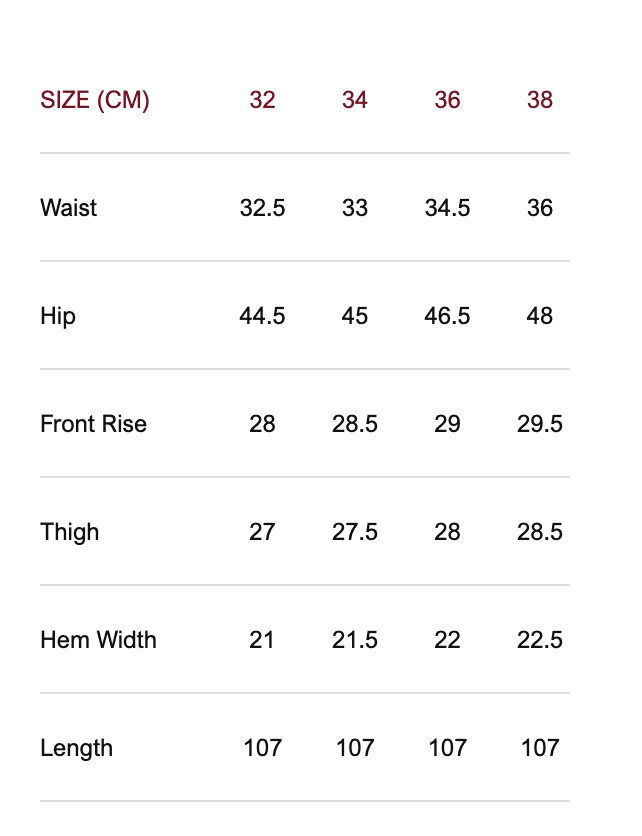Click the SIZE (CM) header label
Viewport: 642px width, 836px height.
[95, 100]
